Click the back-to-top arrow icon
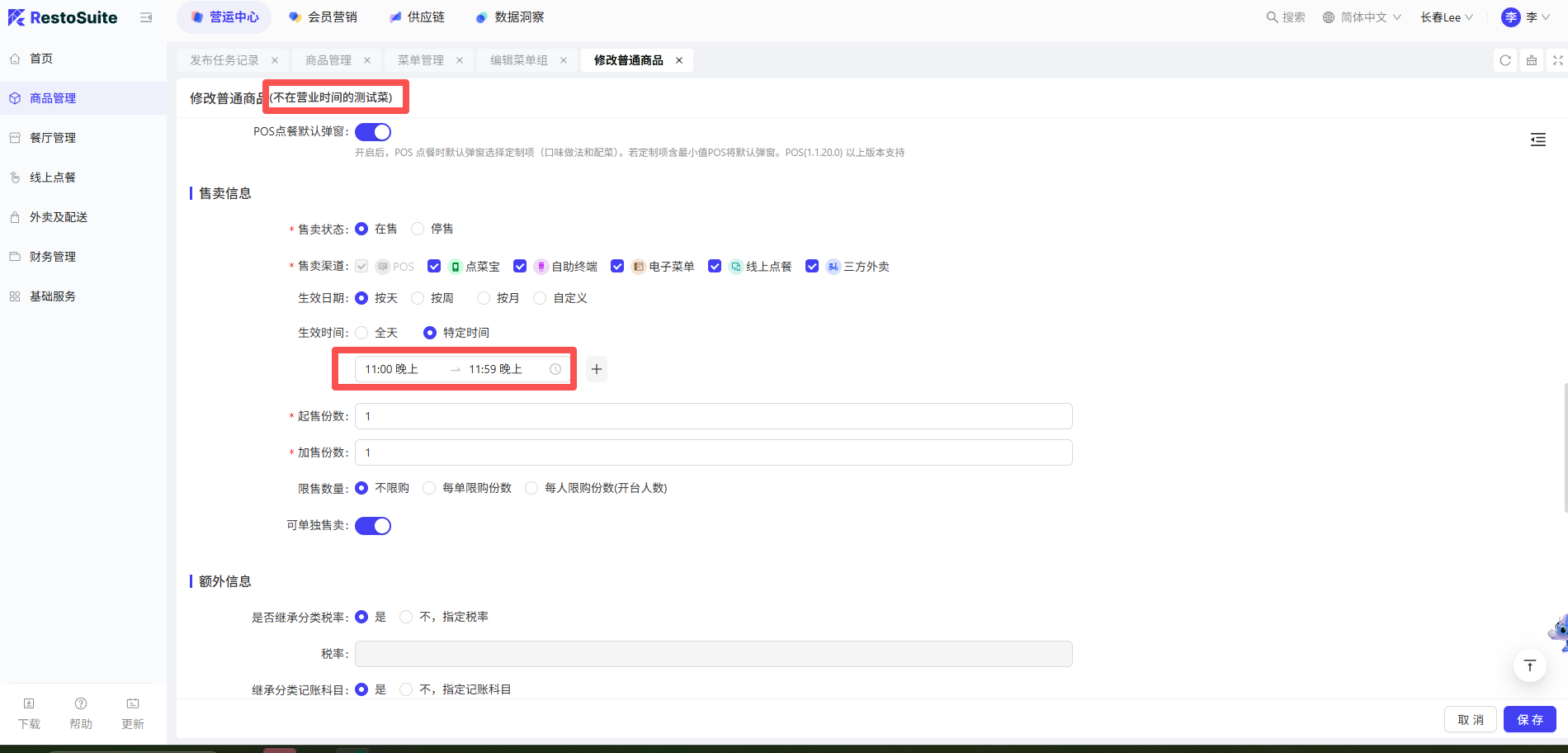 (x=1529, y=665)
